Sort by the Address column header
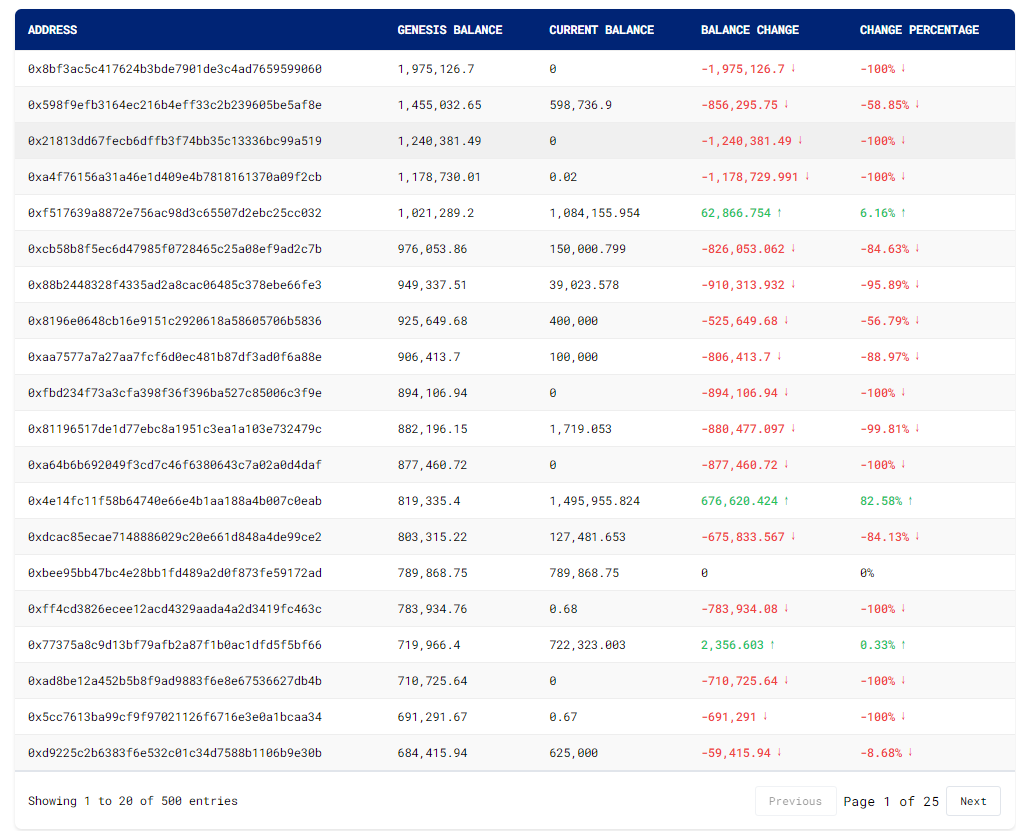The width and height of the screenshot is (1016, 831). (52, 30)
